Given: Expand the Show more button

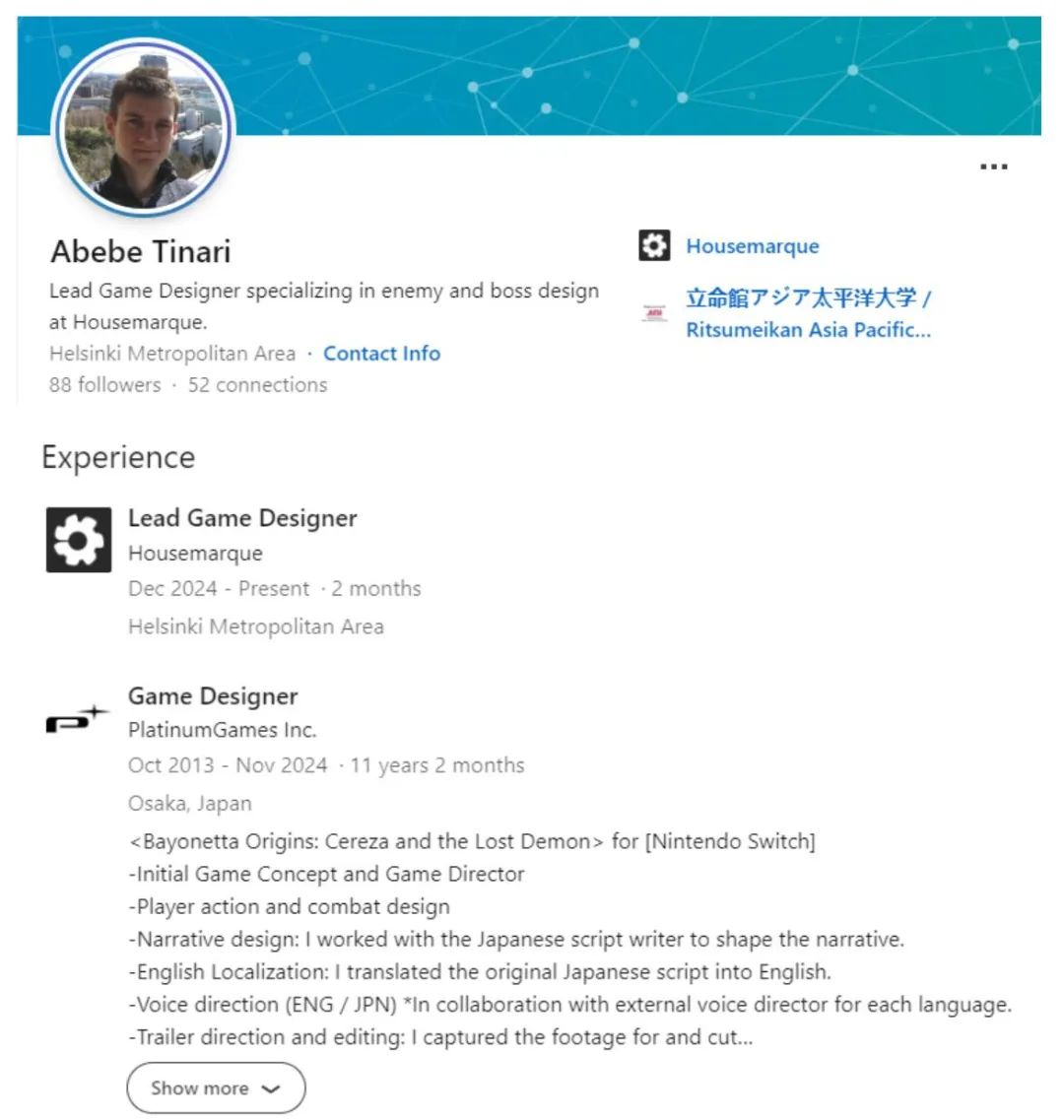Looking at the screenshot, I should [x=200, y=1087].
